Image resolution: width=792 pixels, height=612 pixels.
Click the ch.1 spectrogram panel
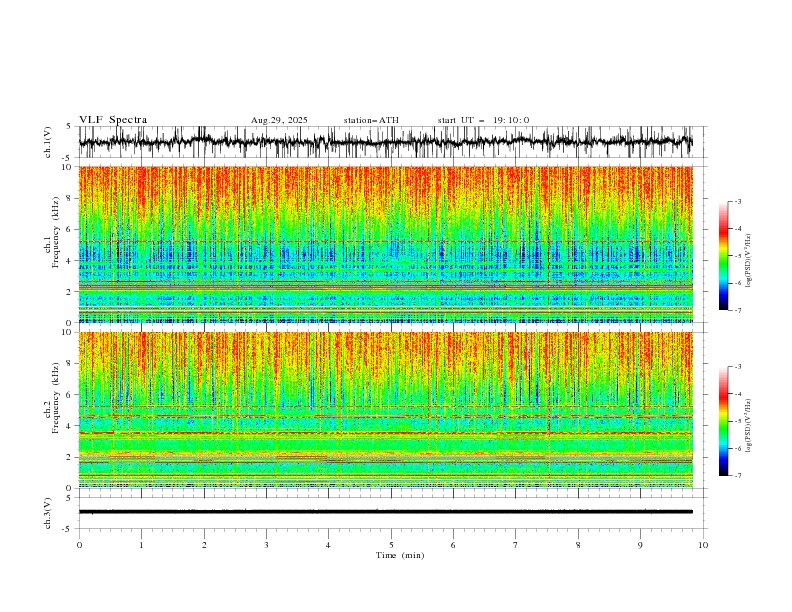(x=385, y=244)
